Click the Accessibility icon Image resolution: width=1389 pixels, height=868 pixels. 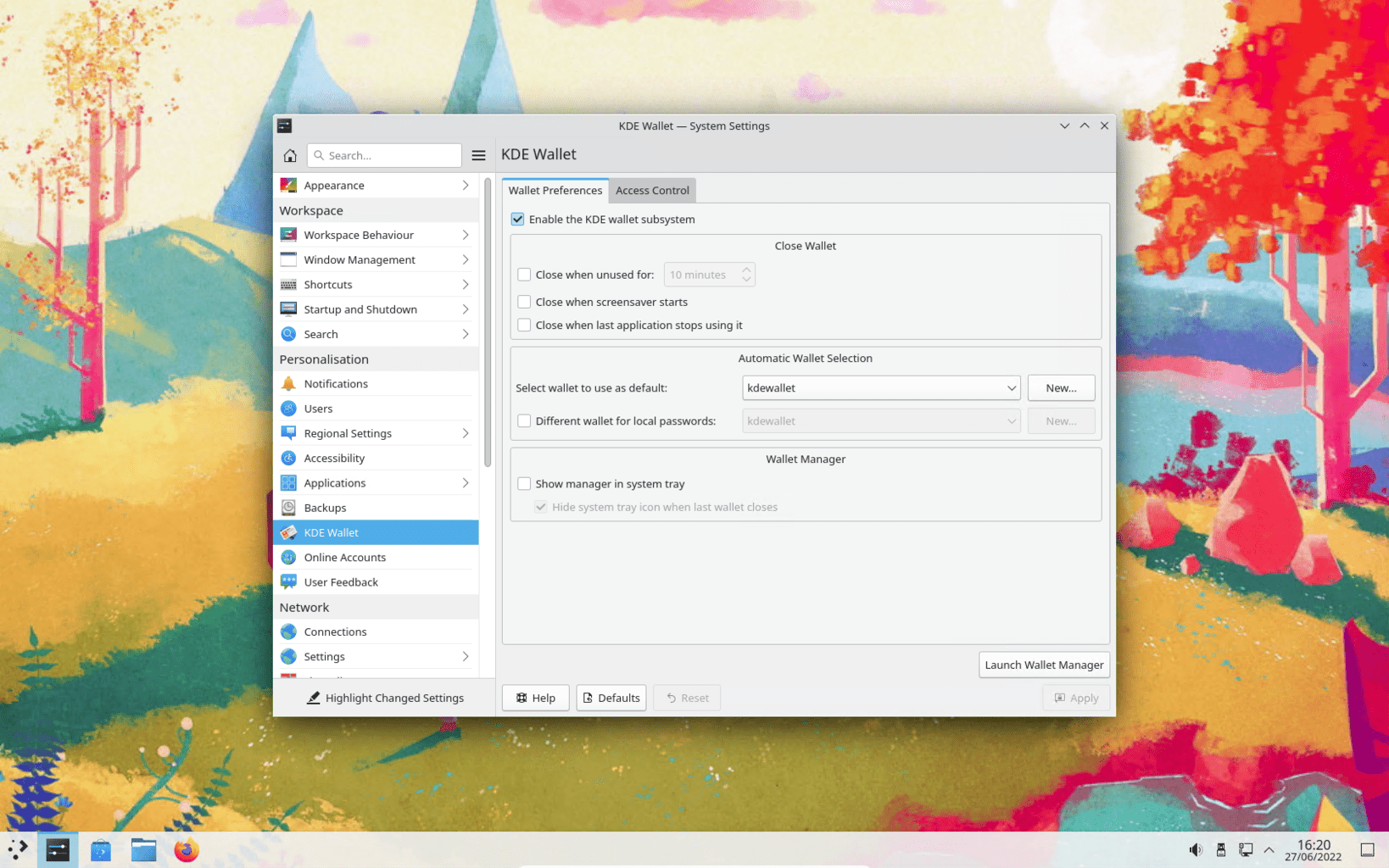coord(288,458)
